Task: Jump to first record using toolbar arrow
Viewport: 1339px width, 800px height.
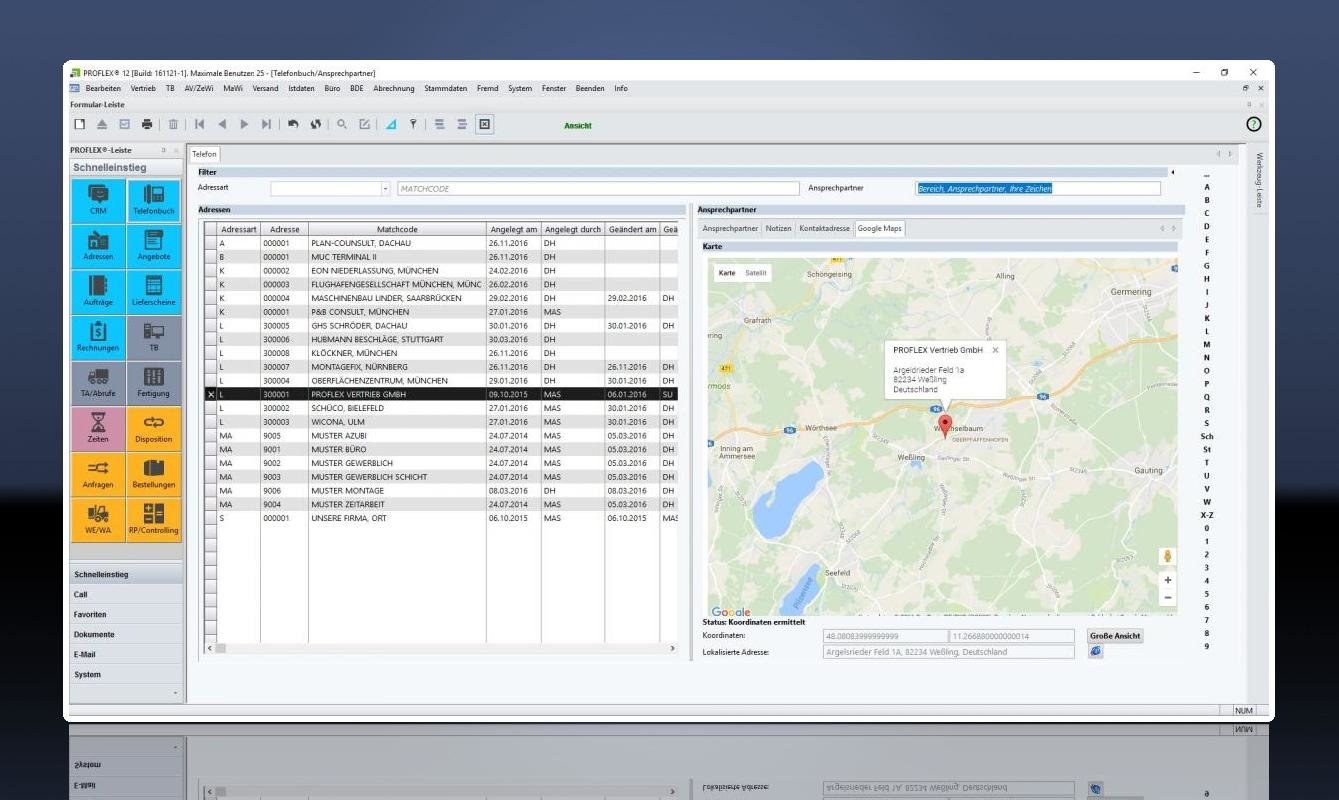Action: 200,124
